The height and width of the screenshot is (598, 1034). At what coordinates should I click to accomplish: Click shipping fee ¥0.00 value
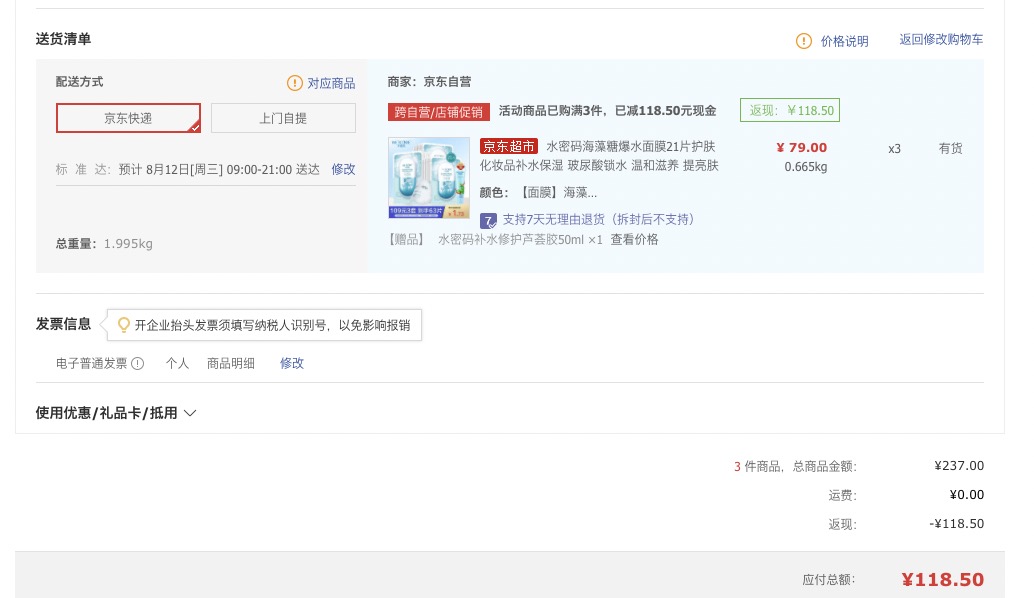pyautogui.click(x=967, y=494)
